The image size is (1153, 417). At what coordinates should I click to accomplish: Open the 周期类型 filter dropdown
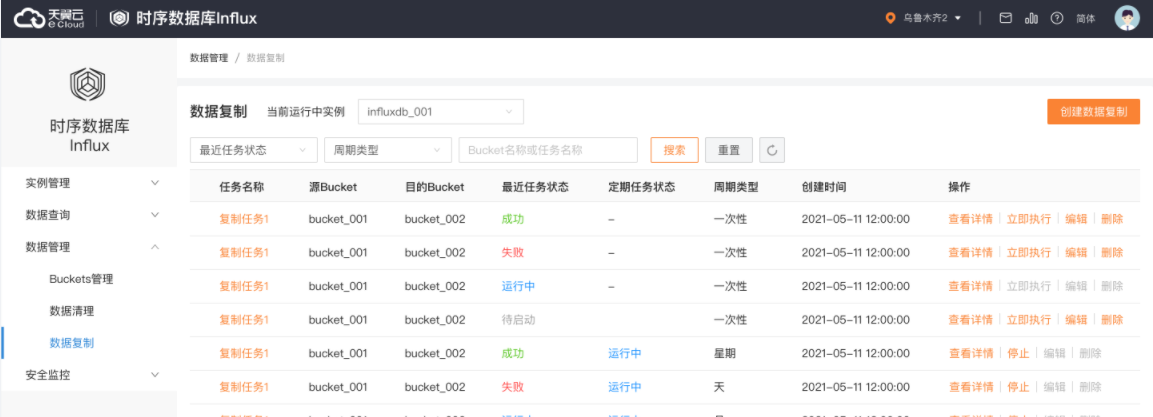point(387,150)
